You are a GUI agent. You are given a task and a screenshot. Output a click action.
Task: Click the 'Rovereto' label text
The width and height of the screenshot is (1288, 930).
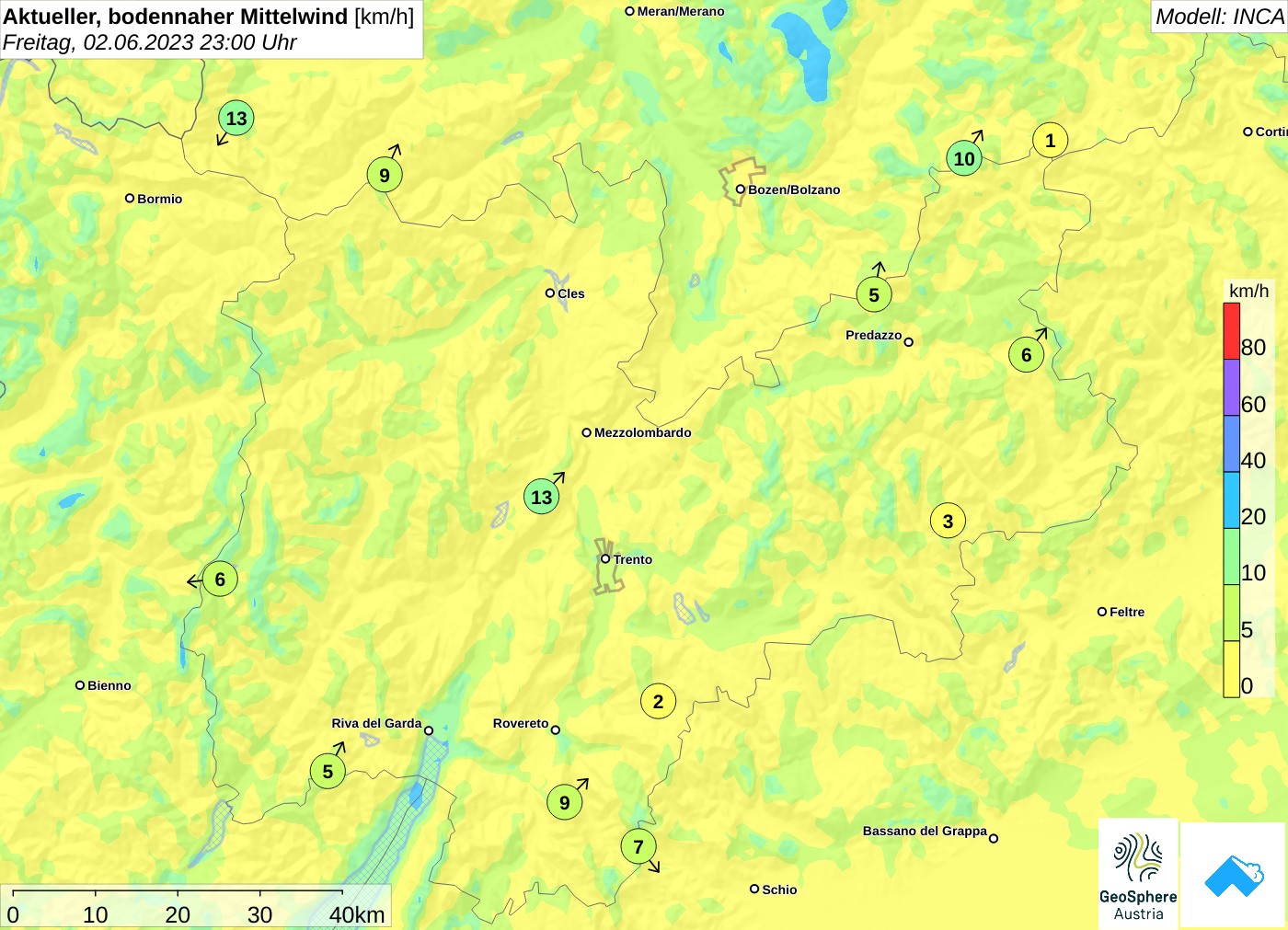[521, 723]
